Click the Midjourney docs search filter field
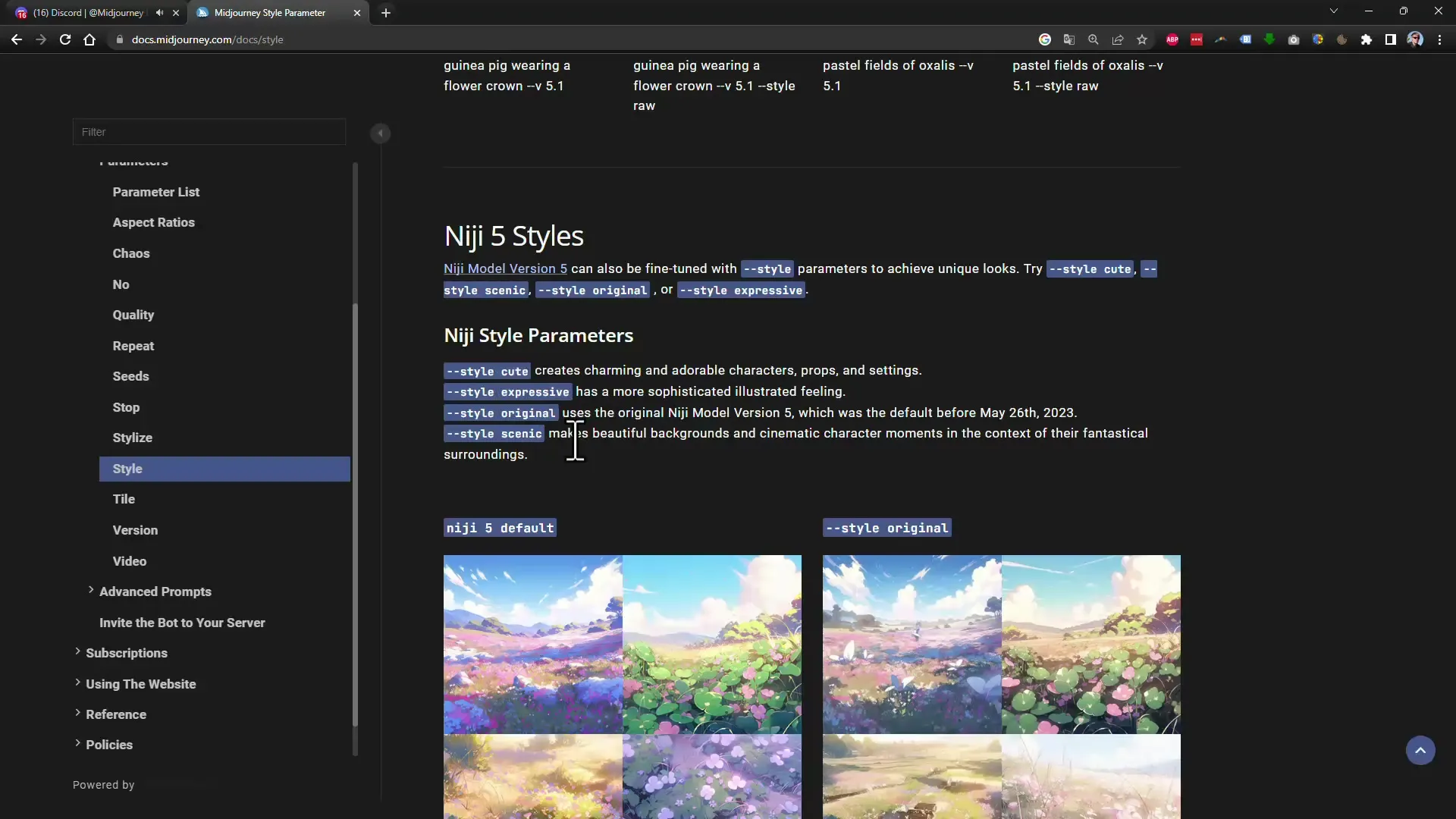 click(x=209, y=131)
